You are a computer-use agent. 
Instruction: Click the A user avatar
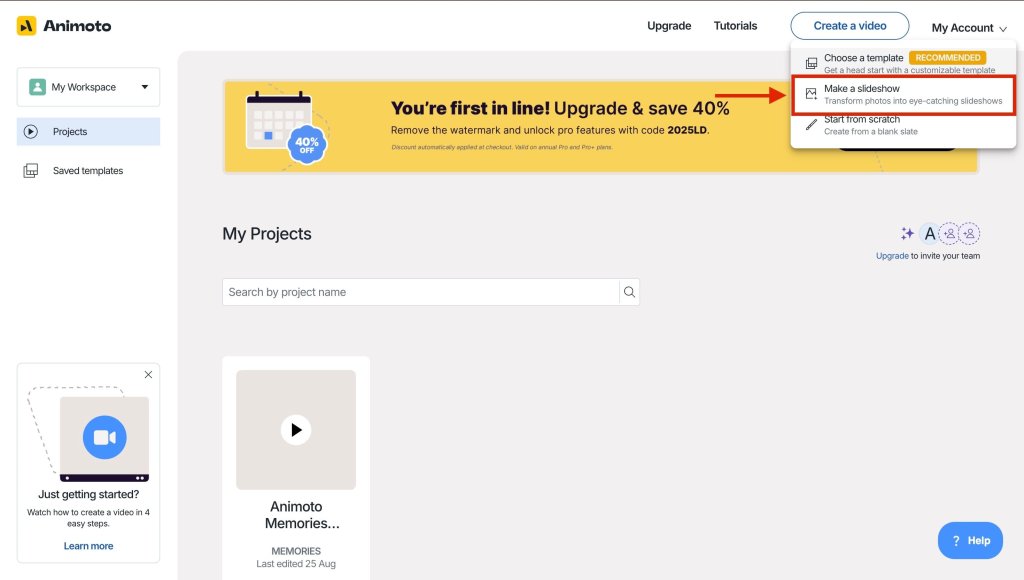(x=929, y=233)
